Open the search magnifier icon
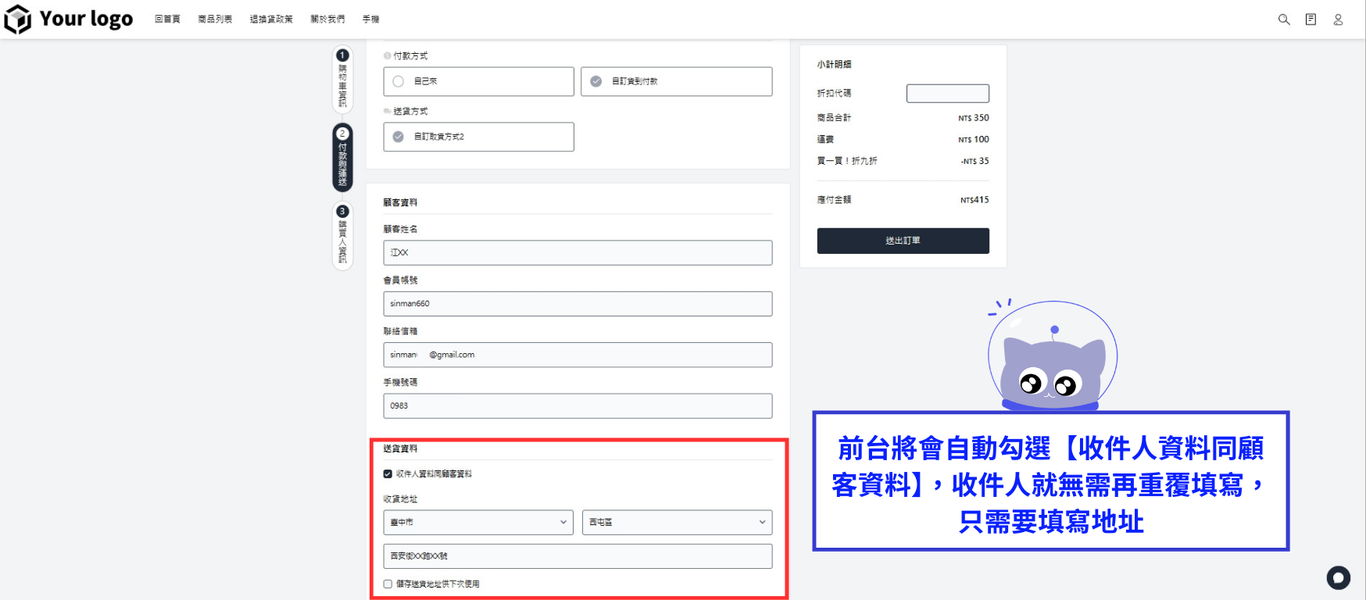Screen dimensions: 1366x600 point(1284,19)
